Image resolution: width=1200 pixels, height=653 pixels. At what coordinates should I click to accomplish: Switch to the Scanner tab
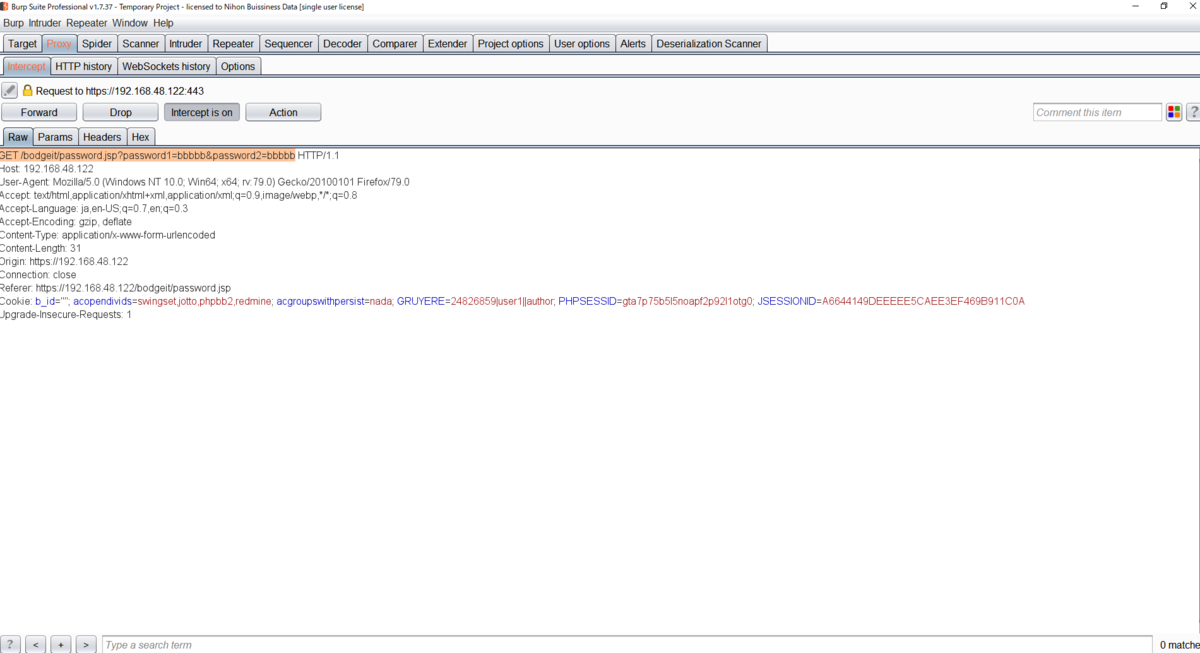coord(141,43)
